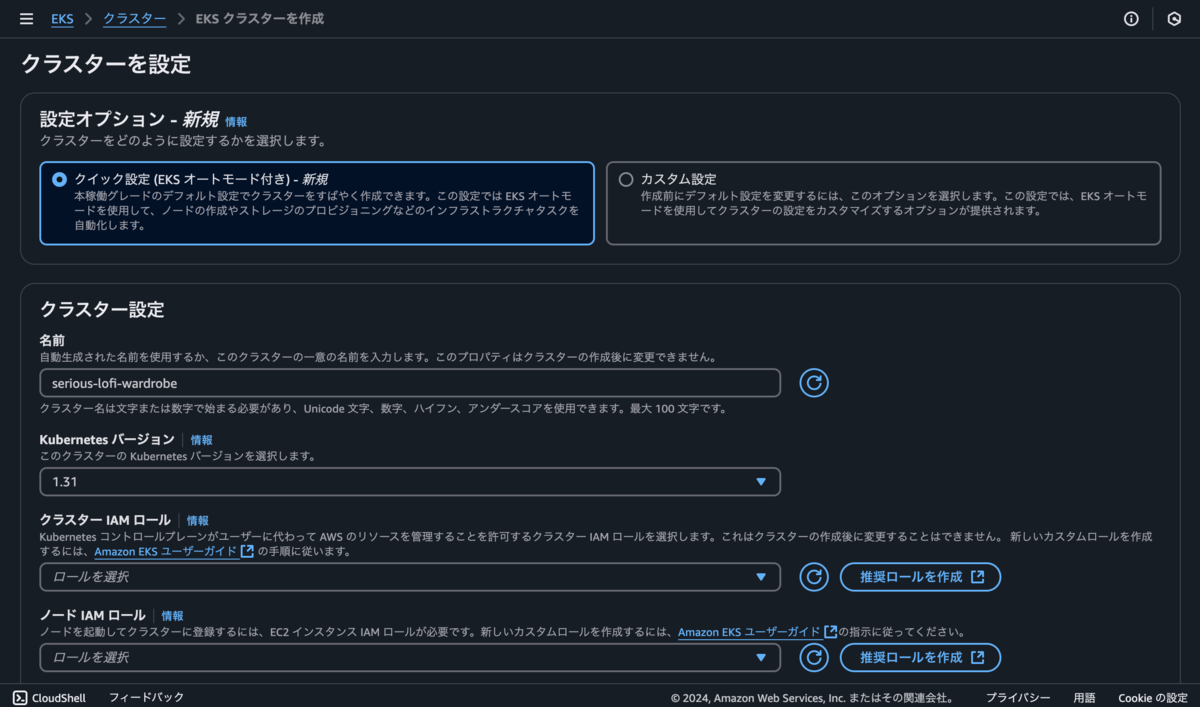Click the CloudShell terminal icon

(20, 697)
